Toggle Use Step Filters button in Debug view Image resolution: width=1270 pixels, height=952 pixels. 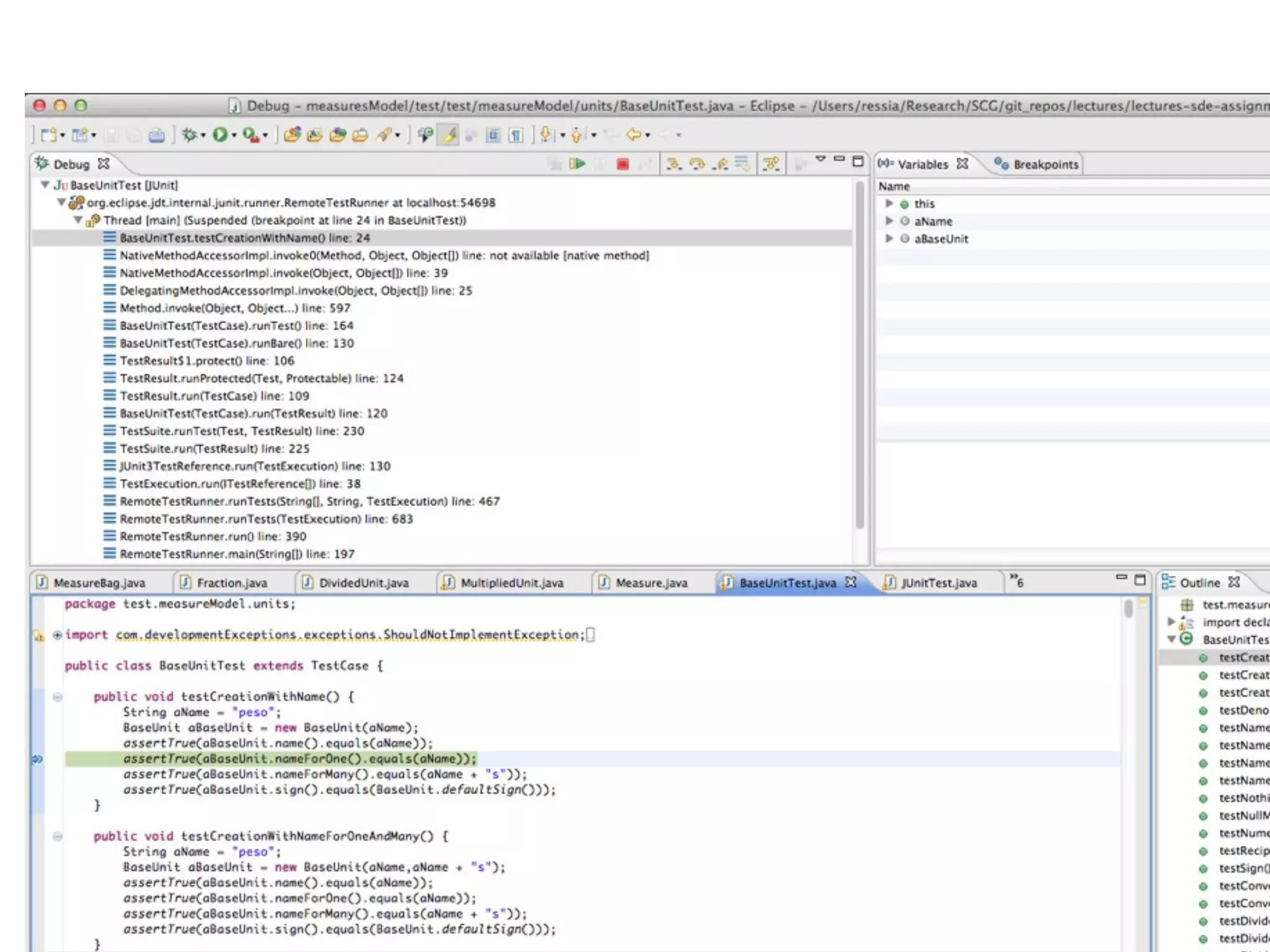coord(771,164)
